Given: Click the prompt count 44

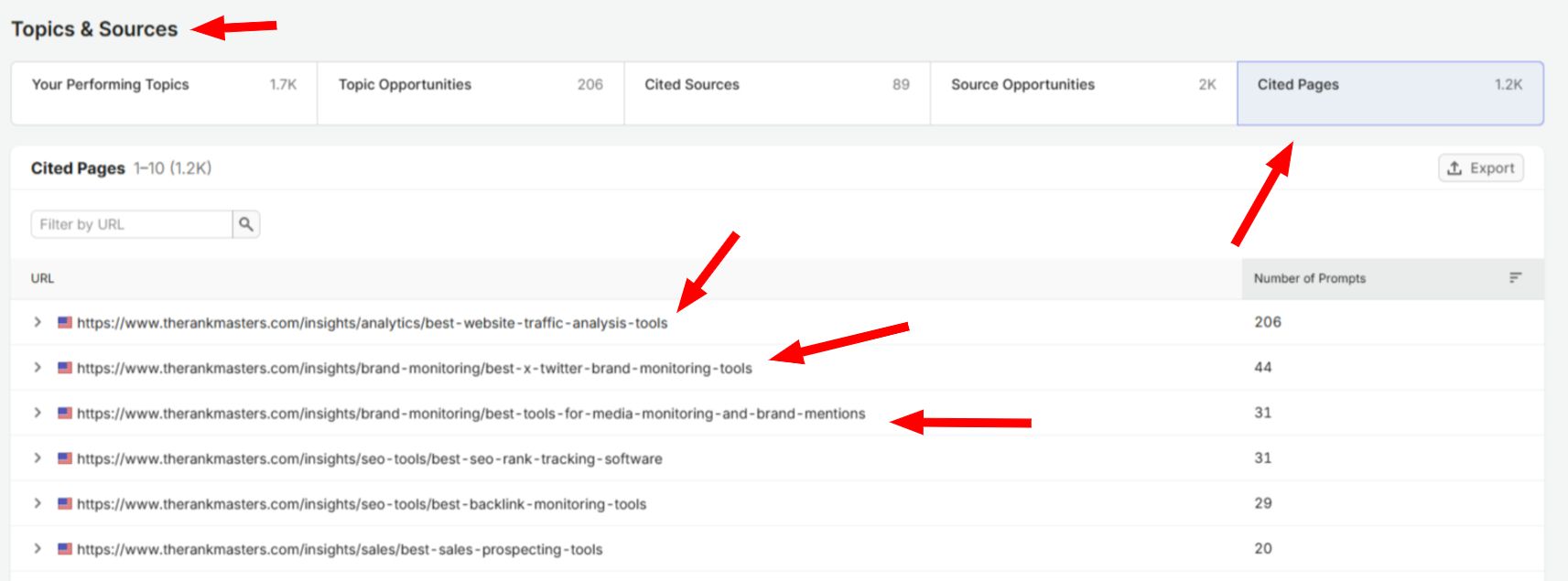Looking at the screenshot, I should coord(1263,367).
